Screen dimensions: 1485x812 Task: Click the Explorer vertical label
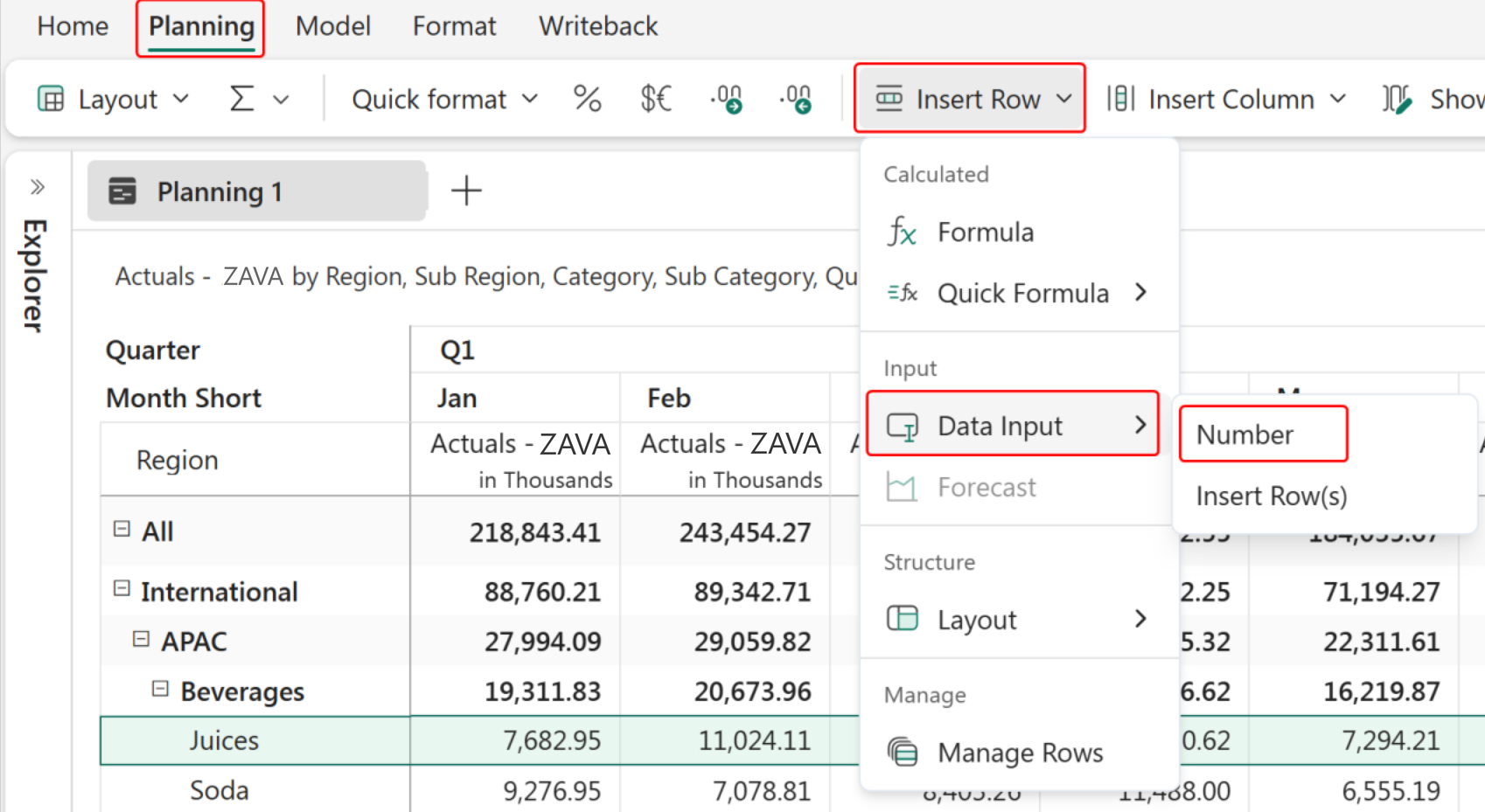click(x=34, y=275)
